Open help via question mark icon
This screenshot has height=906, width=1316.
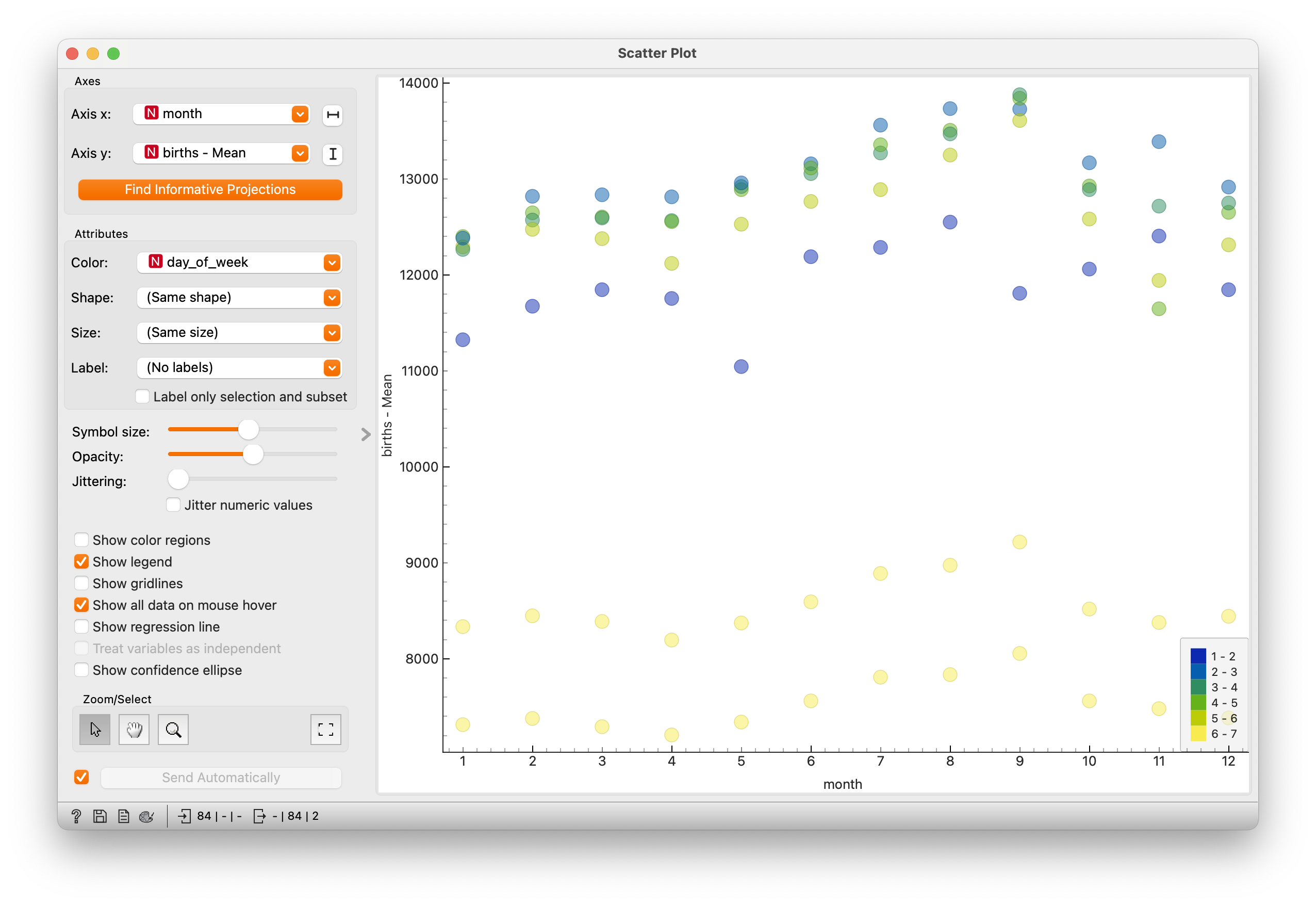[x=76, y=816]
